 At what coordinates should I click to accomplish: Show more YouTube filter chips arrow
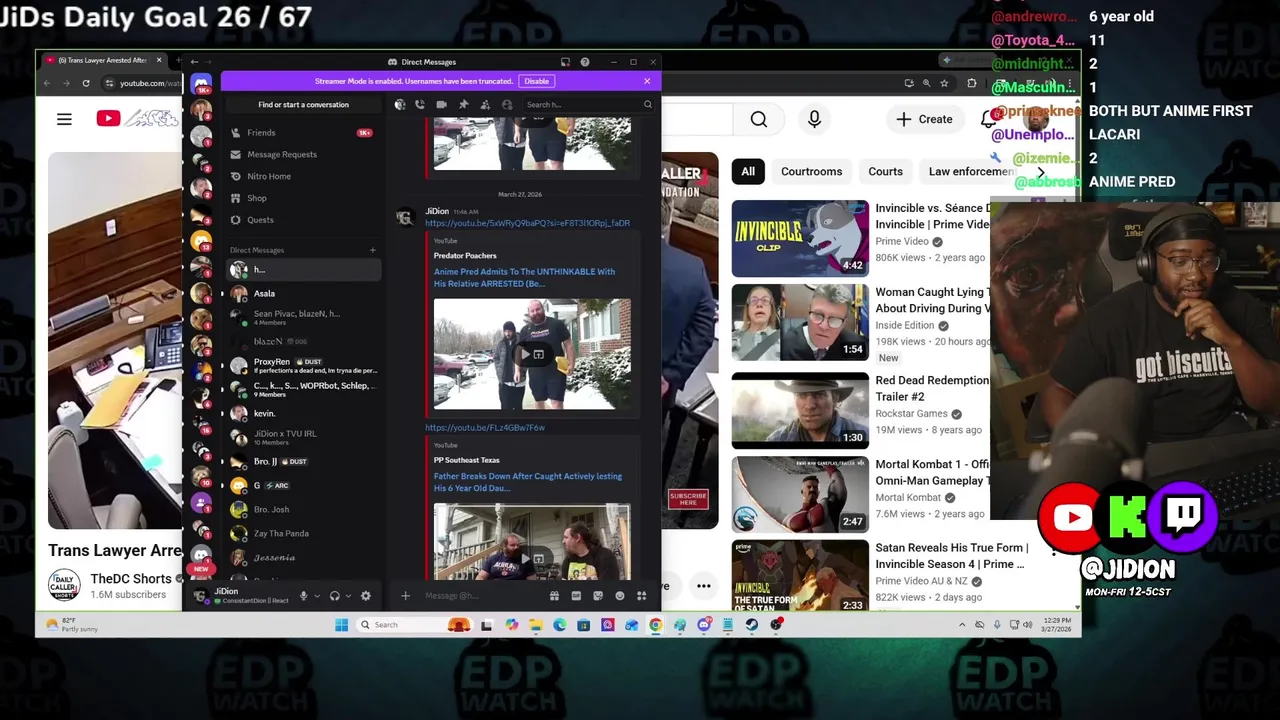click(x=1040, y=172)
